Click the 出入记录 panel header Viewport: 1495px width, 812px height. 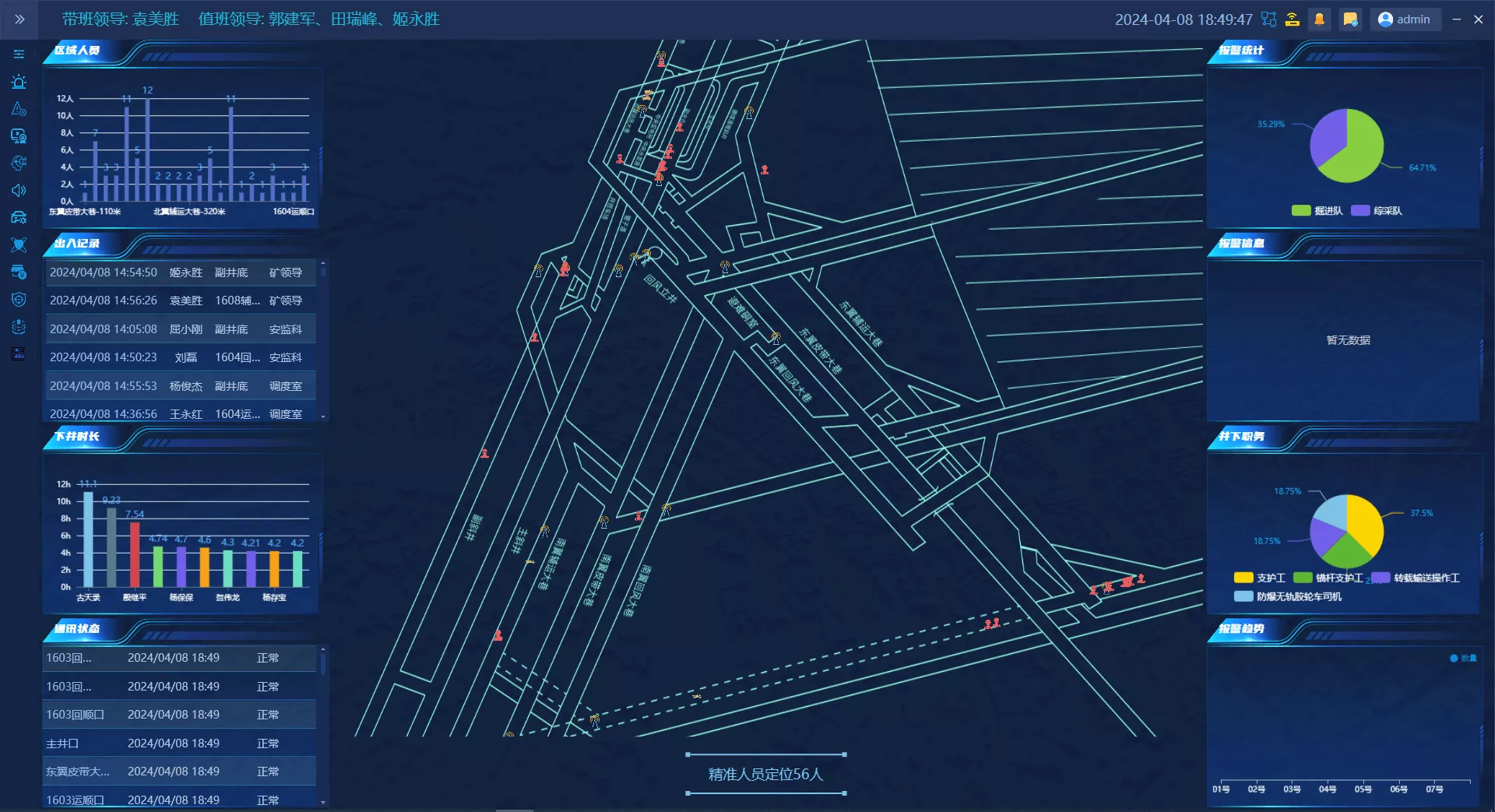click(77, 243)
